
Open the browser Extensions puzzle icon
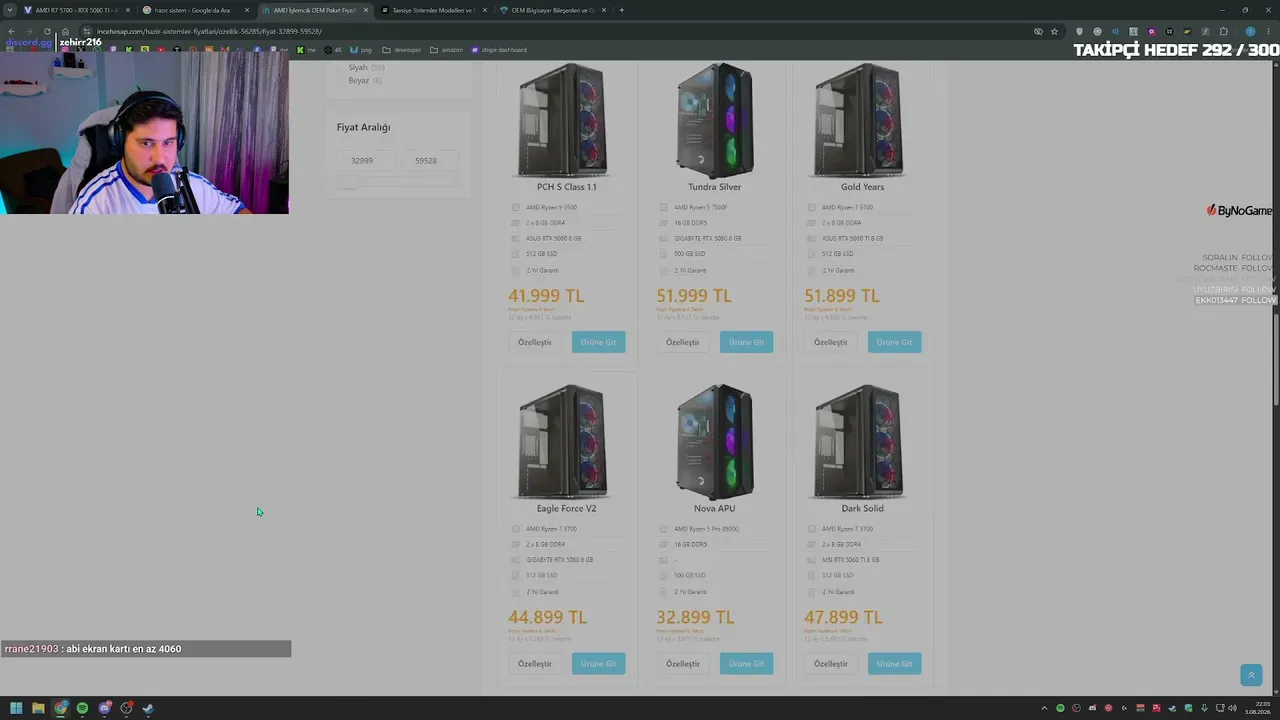click(1224, 31)
